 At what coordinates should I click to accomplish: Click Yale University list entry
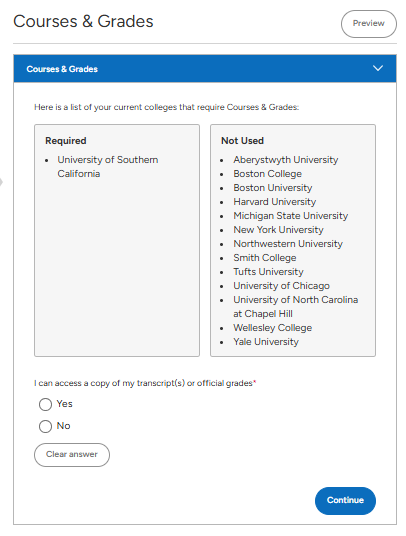266,342
